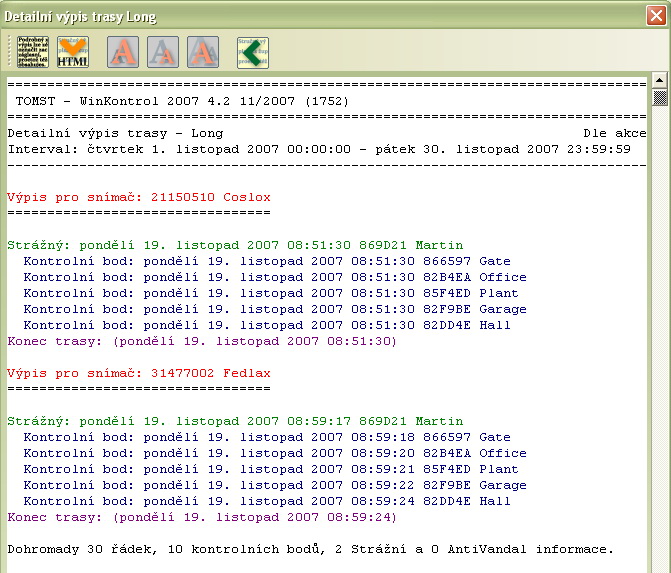Click the Strážný line at 08:59:17

pyautogui.click(x=235, y=421)
